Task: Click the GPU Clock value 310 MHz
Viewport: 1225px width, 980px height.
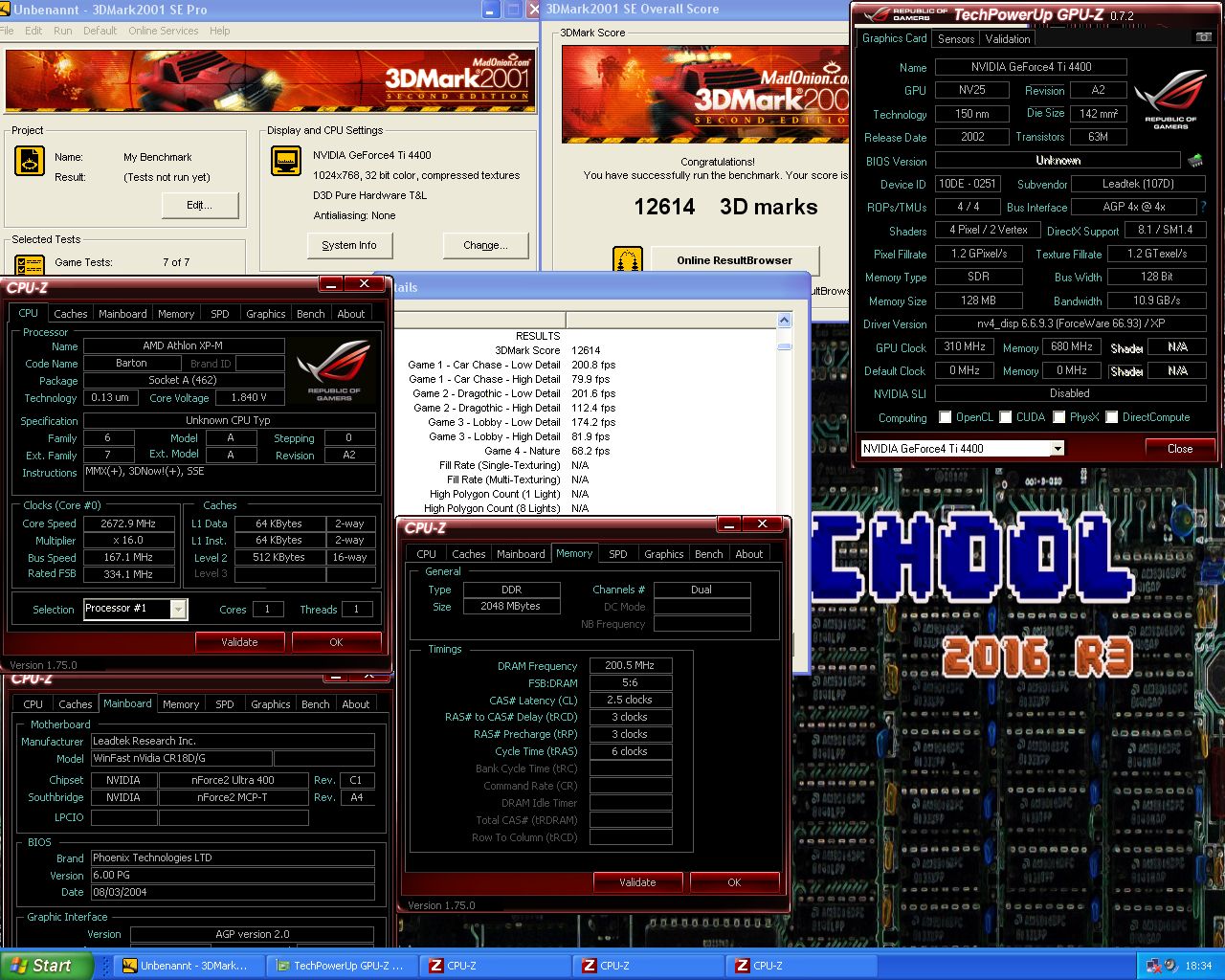Action: coord(965,347)
